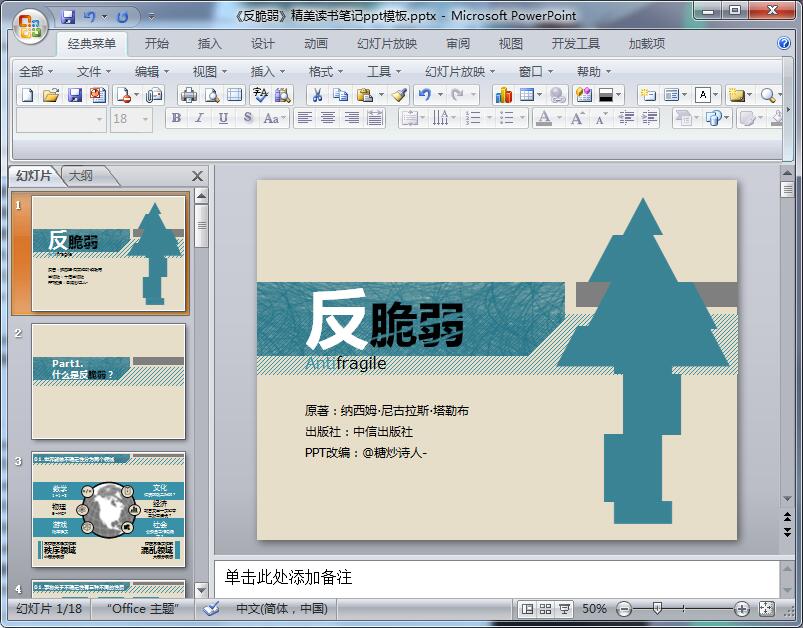Toggle Center alignment button
The image size is (803, 628).
click(x=328, y=119)
